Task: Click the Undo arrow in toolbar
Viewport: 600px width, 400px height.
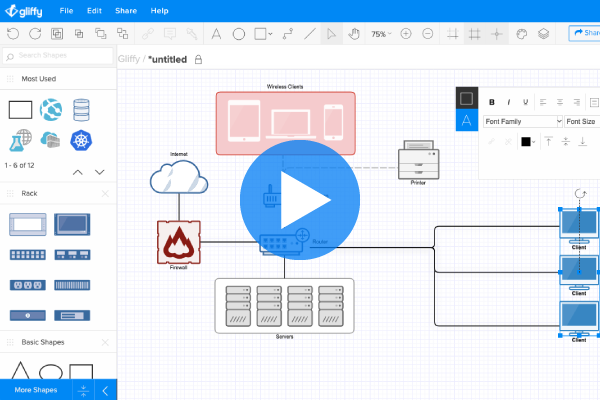Action: pyautogui.click(x=12, y=33)
